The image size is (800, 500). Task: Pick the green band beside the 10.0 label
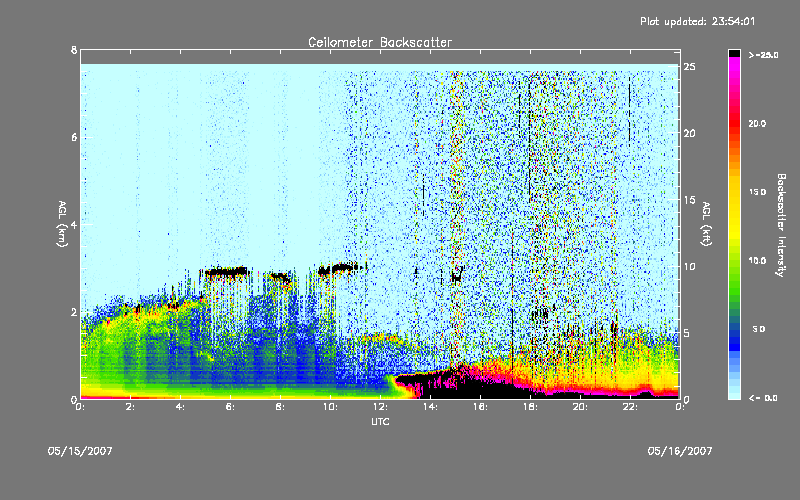coord(734,261)
